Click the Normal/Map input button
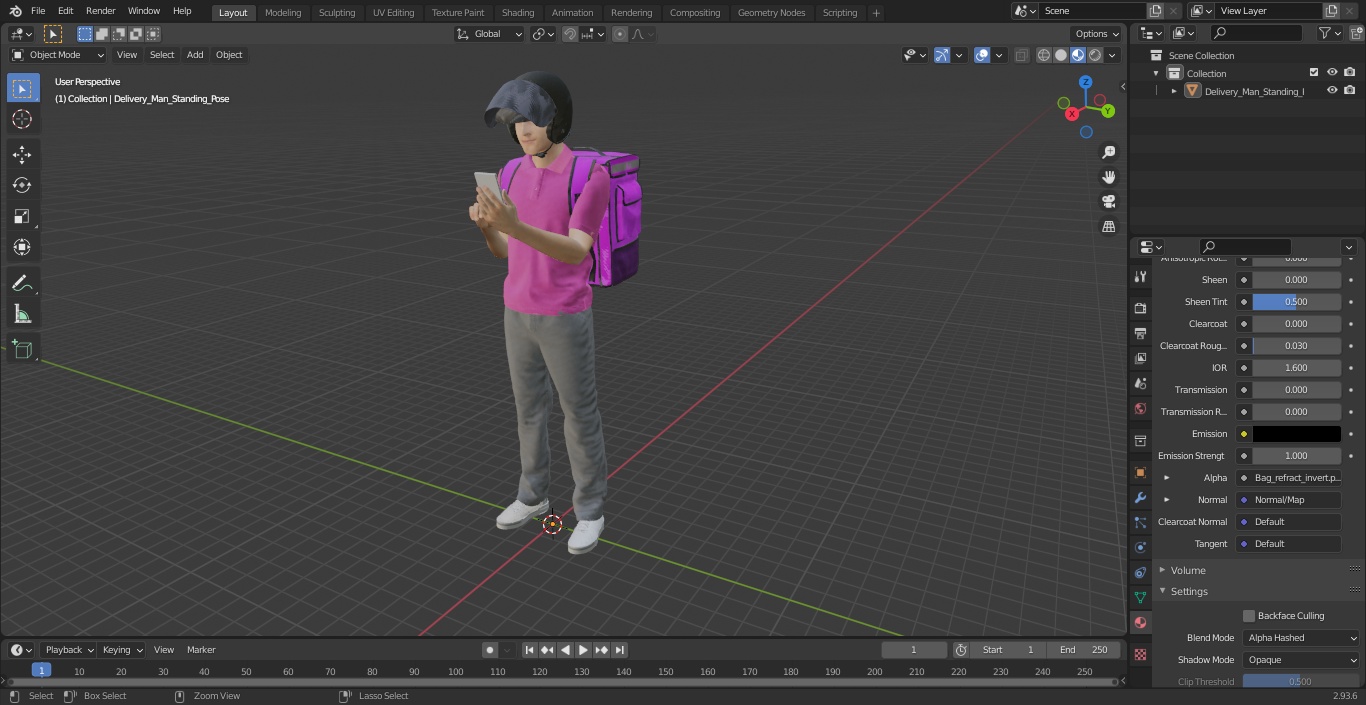 tap(1289, 500)
